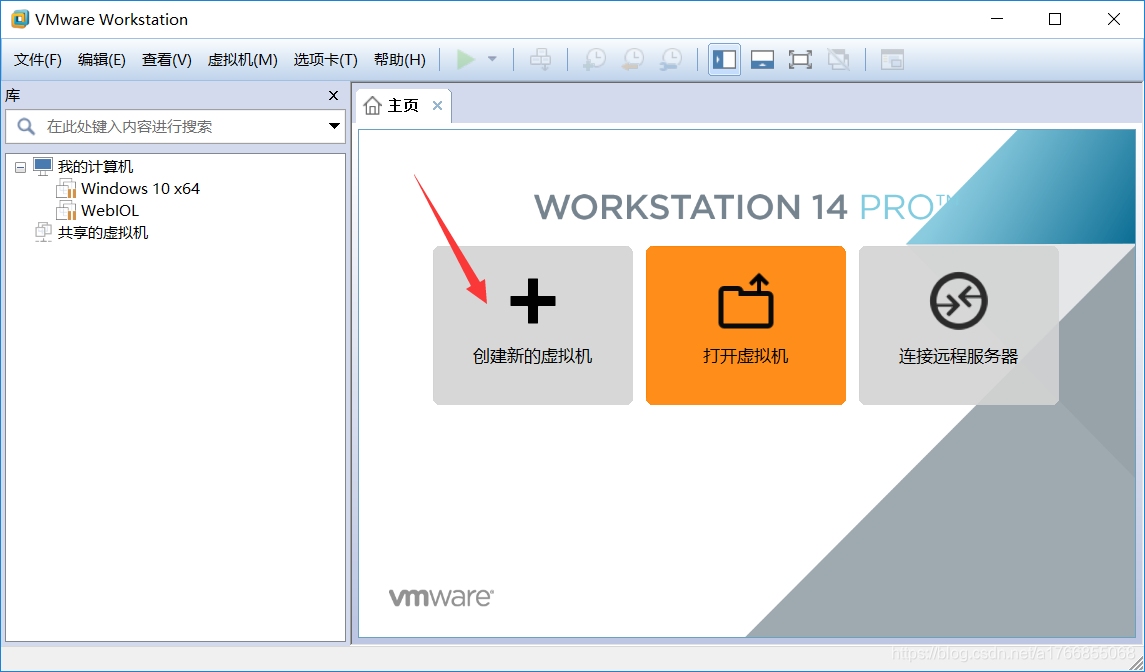Viewport: 1145px width, 672px height.
Task: Click the 连接远程服务器 button
Action: pyautogui.click(x=959, y=325)
